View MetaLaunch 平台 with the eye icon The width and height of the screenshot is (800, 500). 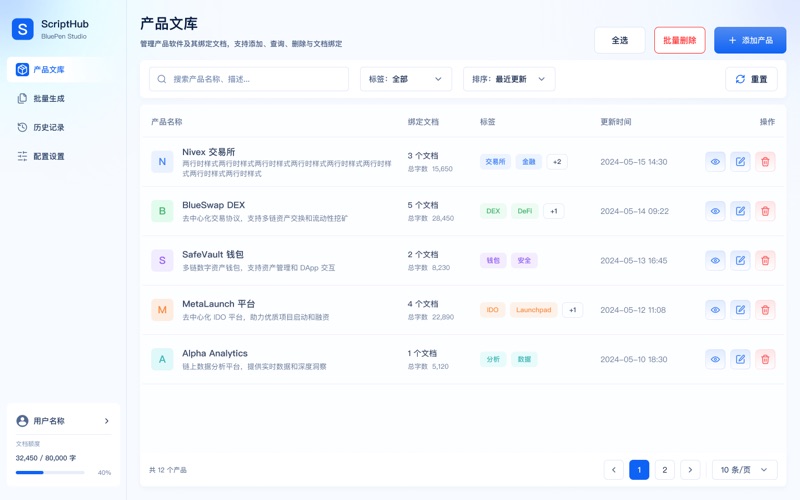(x=715, y=310)
